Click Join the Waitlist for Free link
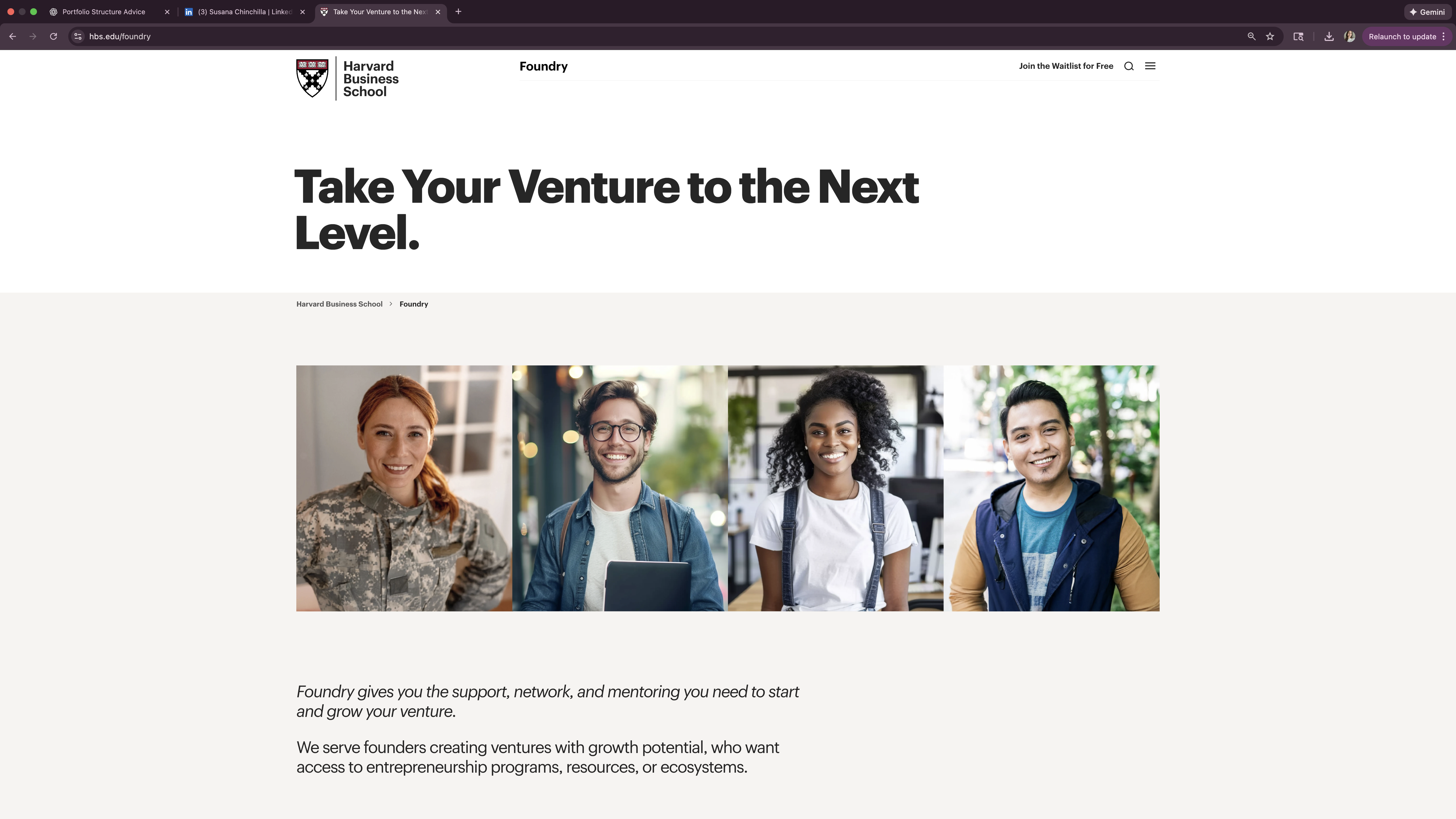 [1066, 66]
